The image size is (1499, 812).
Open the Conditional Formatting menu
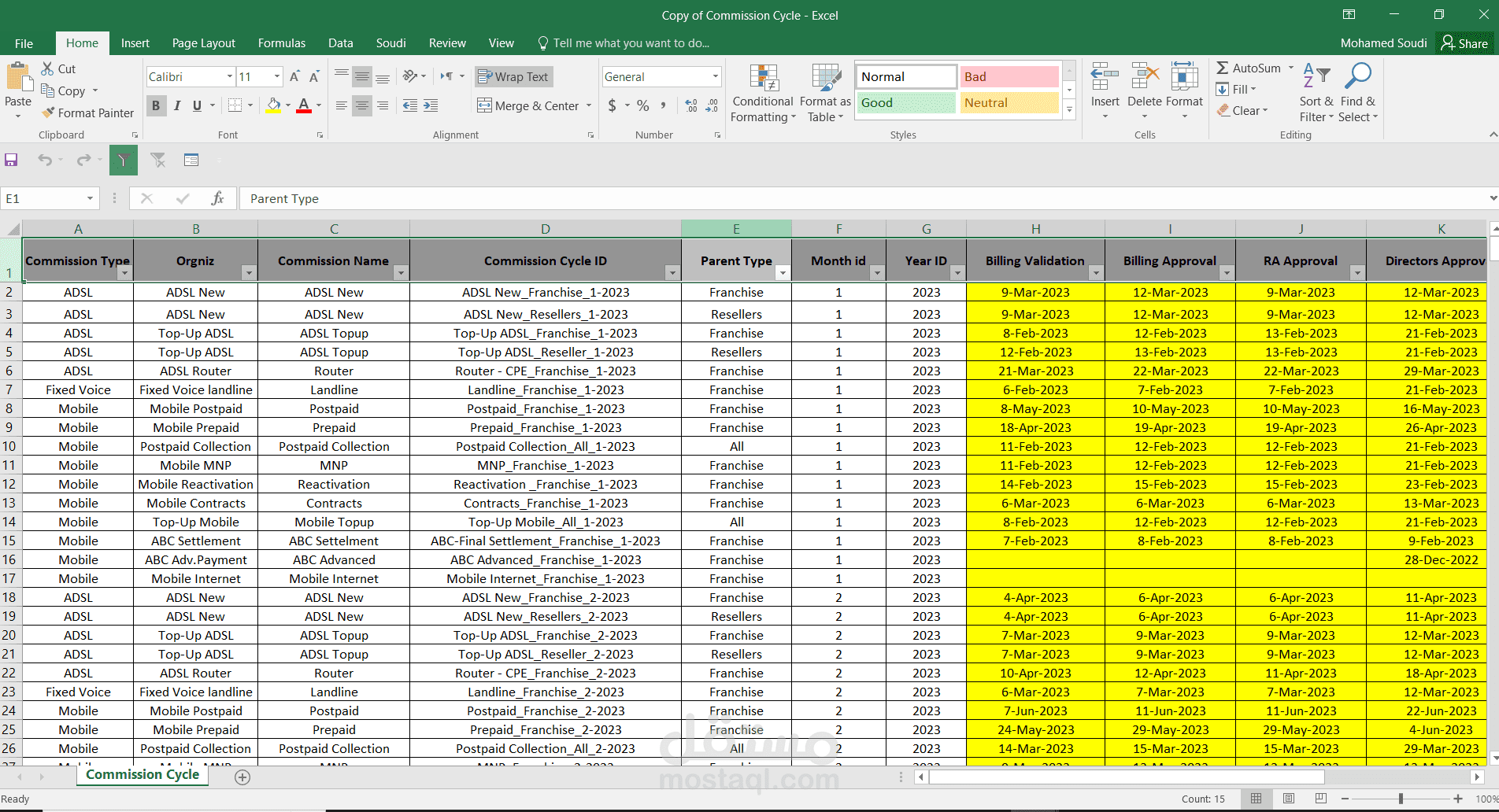[763, 93]
